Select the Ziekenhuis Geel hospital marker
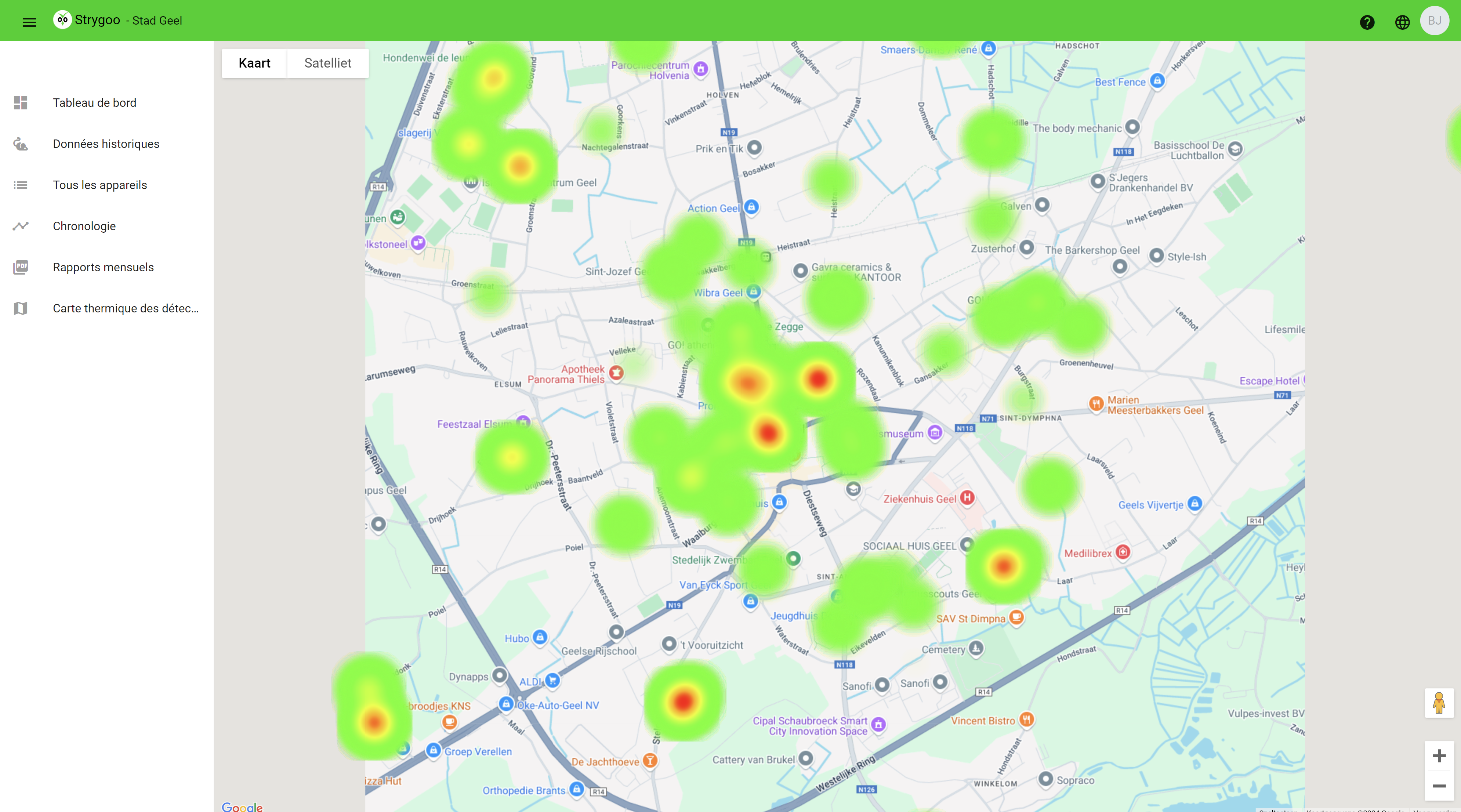1461x812 pixels. coord(967,498)
